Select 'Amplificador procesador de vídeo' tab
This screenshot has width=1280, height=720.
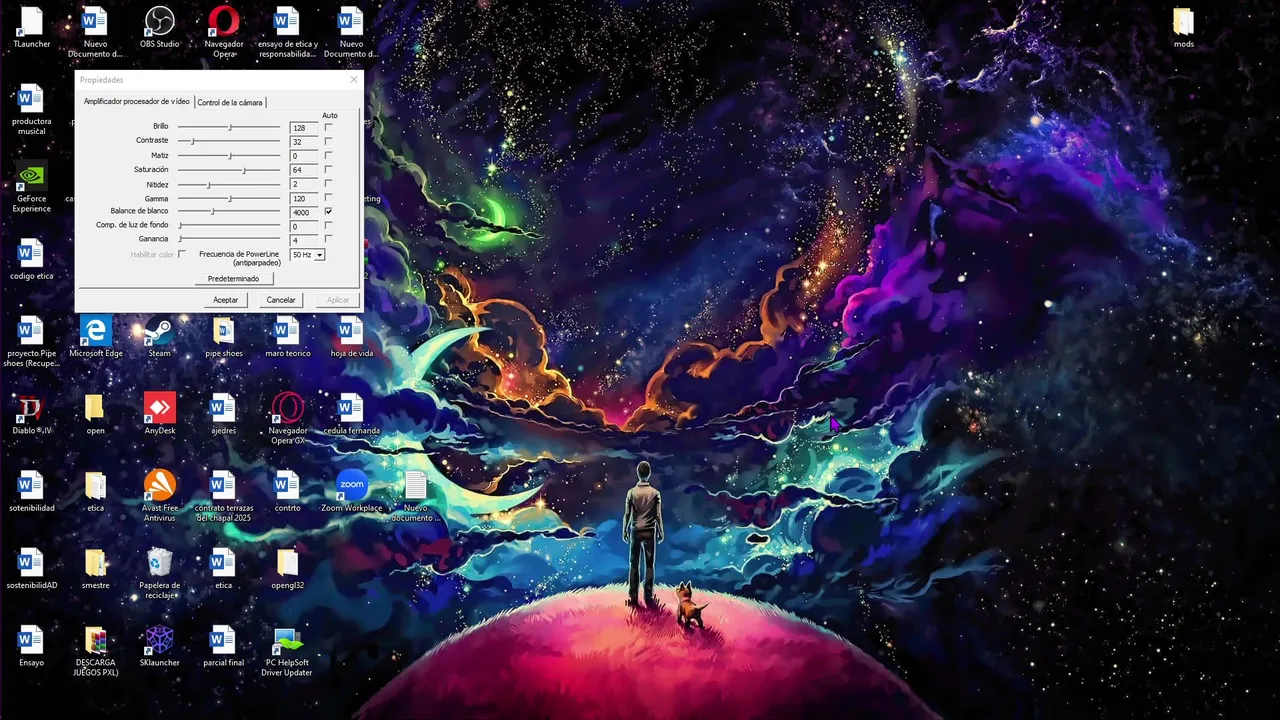click(x=136, y=102)
